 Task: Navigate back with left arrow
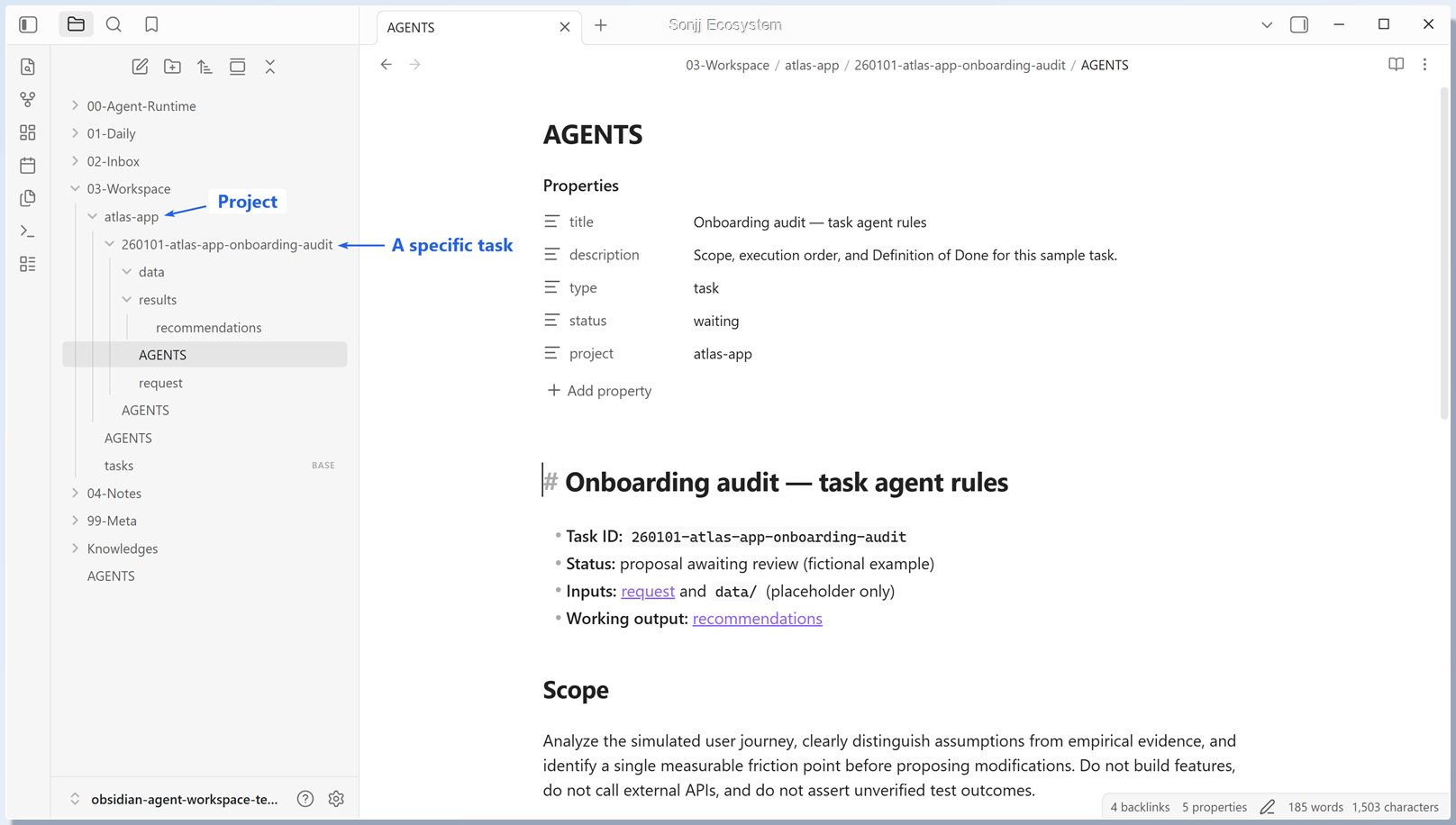click(x=386, y=64)
